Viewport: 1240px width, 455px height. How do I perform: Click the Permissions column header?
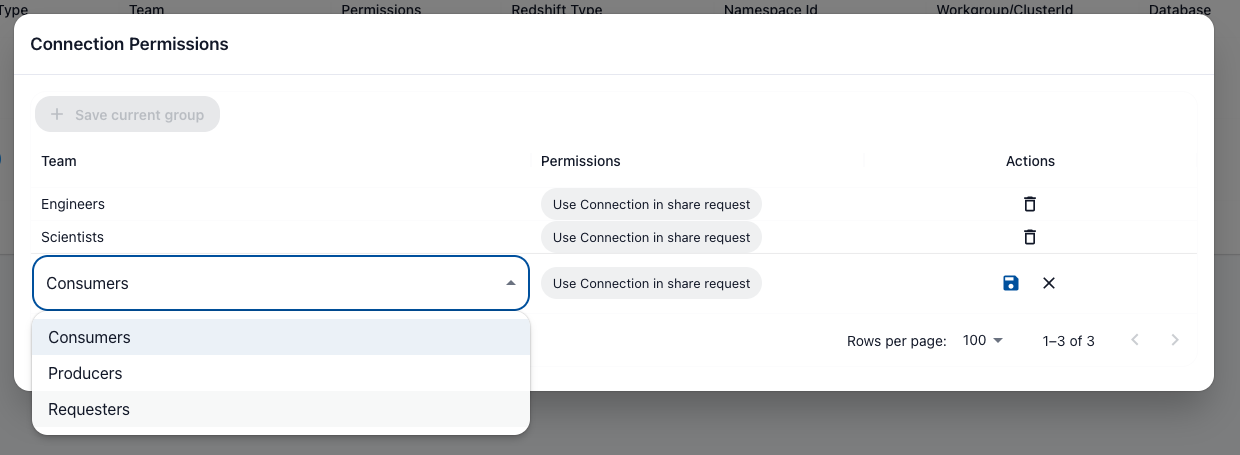[x=581, y=161]
